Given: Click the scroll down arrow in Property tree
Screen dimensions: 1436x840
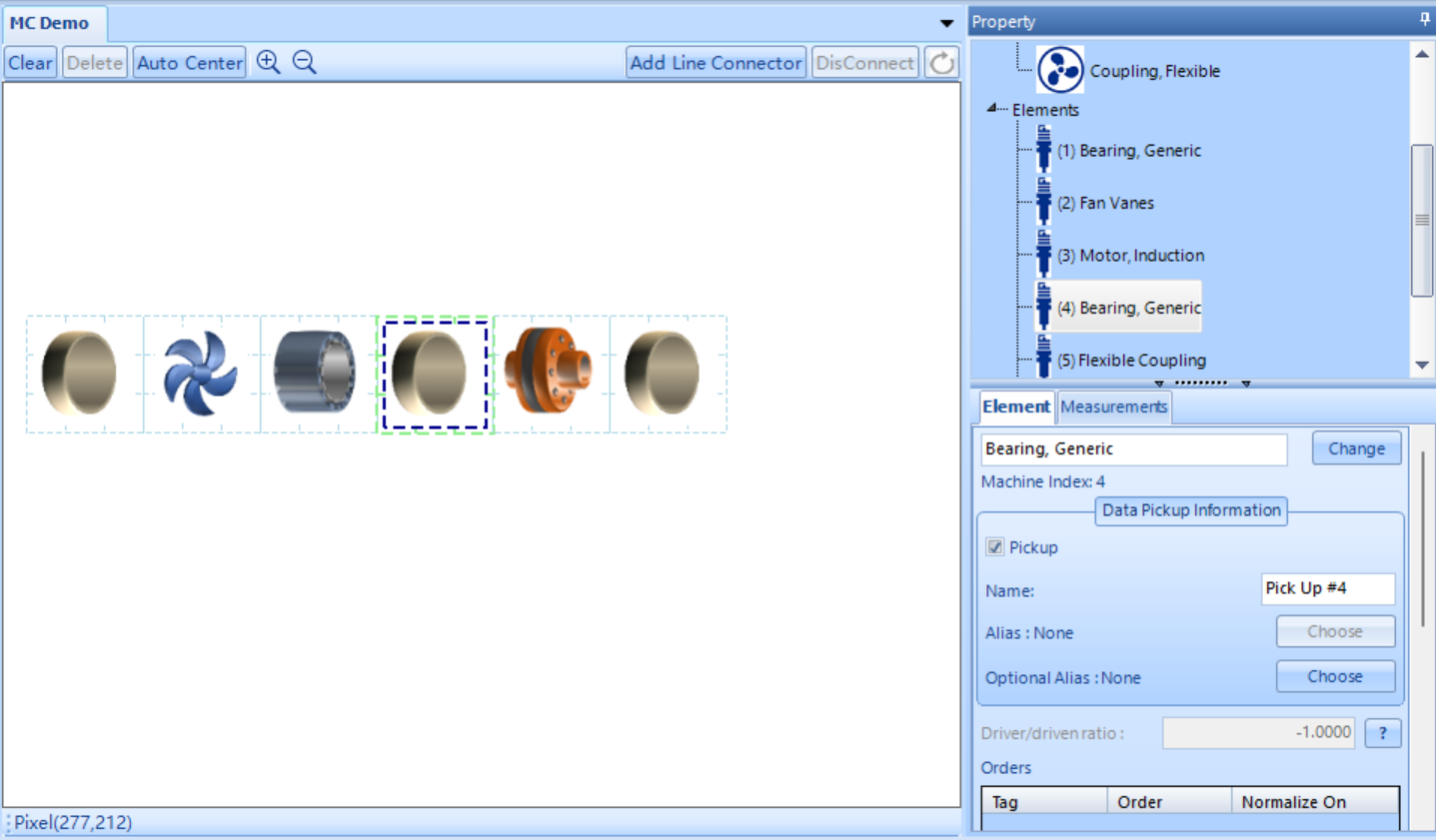Looking at the screenshot, I should 1422,366.
